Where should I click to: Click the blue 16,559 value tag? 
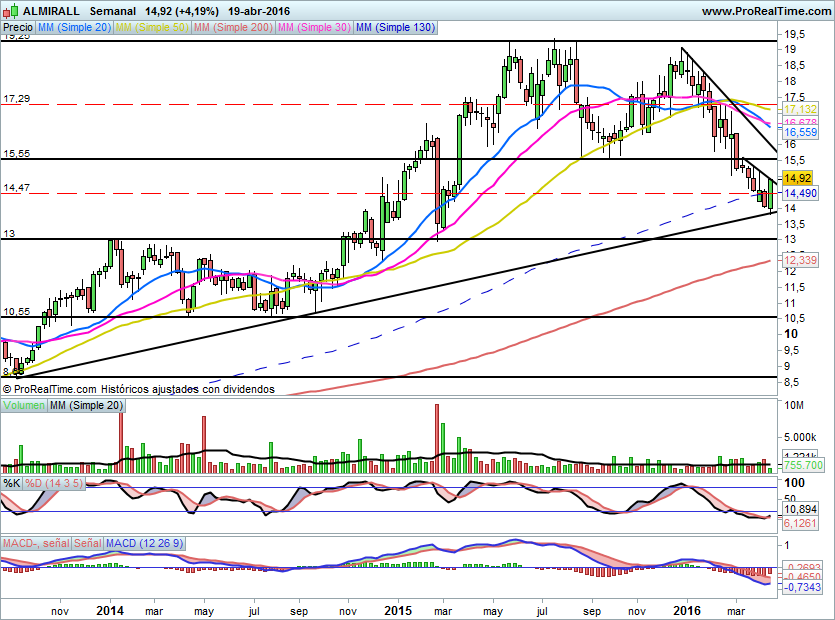(x=800, y=132)
